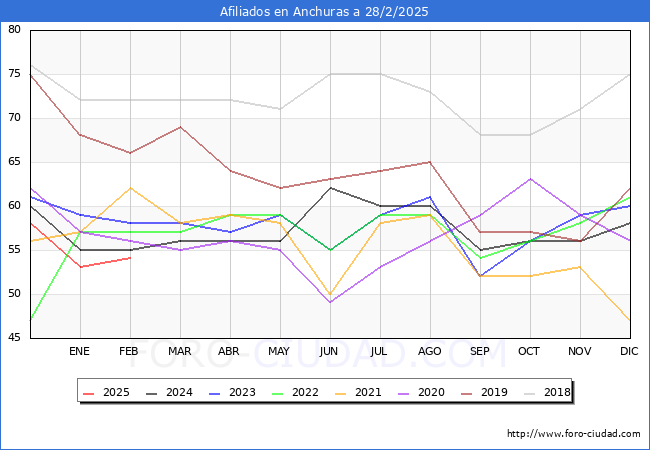Click the green 2022 legend color marker

pos(278,393)
